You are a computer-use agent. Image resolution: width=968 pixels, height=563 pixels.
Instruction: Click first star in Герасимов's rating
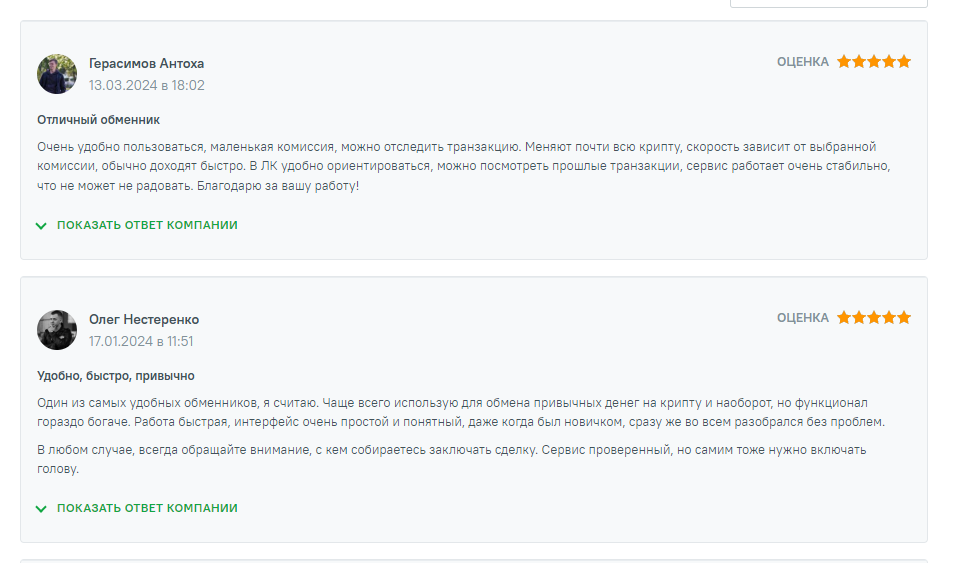click(x=844, y=62)
